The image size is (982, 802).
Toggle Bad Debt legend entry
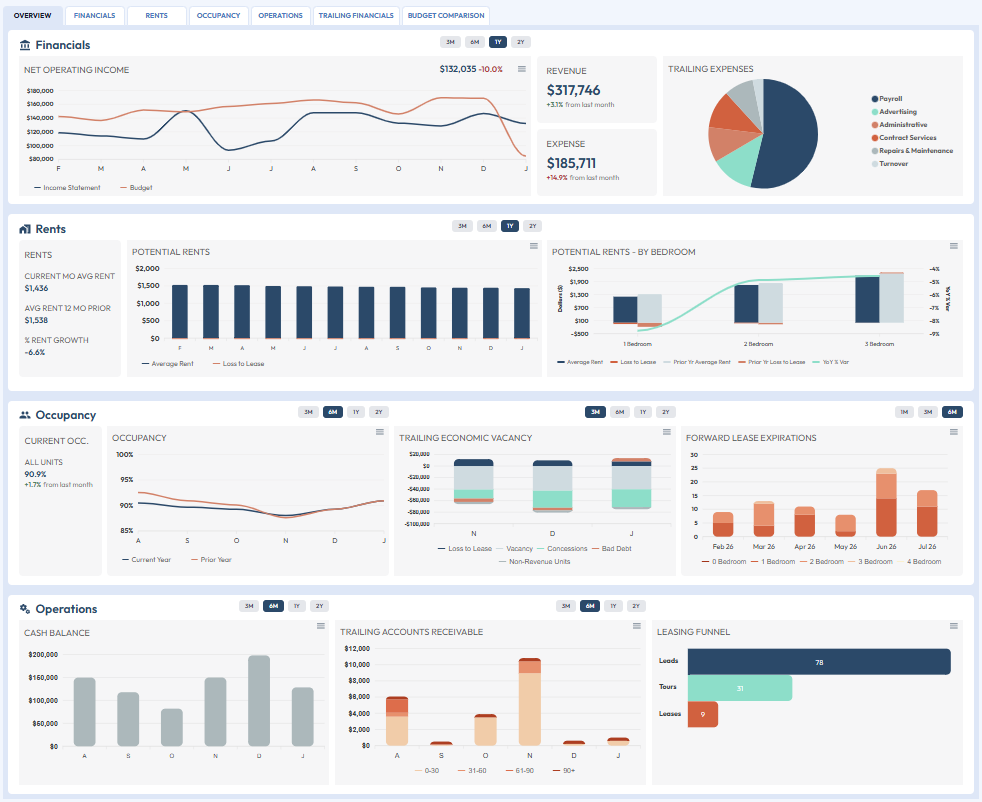tap(612, 548)
